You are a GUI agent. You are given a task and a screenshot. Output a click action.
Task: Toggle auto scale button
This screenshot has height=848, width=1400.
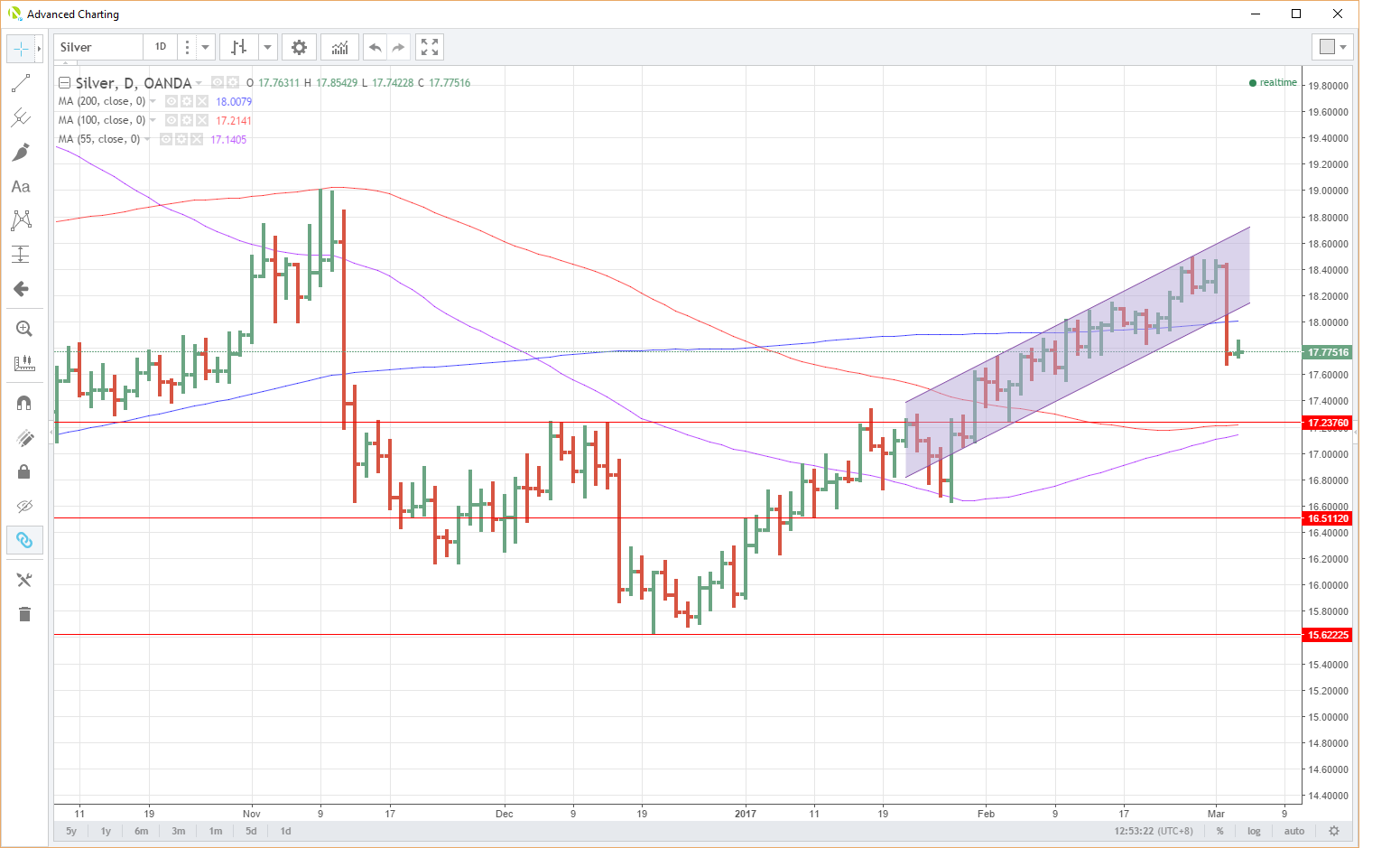(1294, 831)
